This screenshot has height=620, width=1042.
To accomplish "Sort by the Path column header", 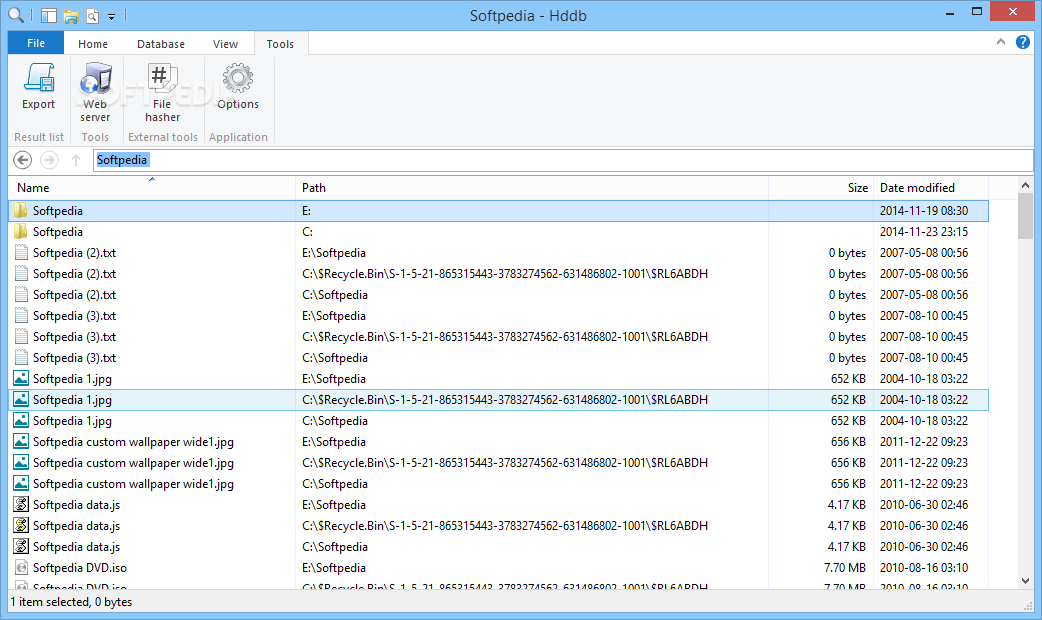I will (x=532, y=188).
